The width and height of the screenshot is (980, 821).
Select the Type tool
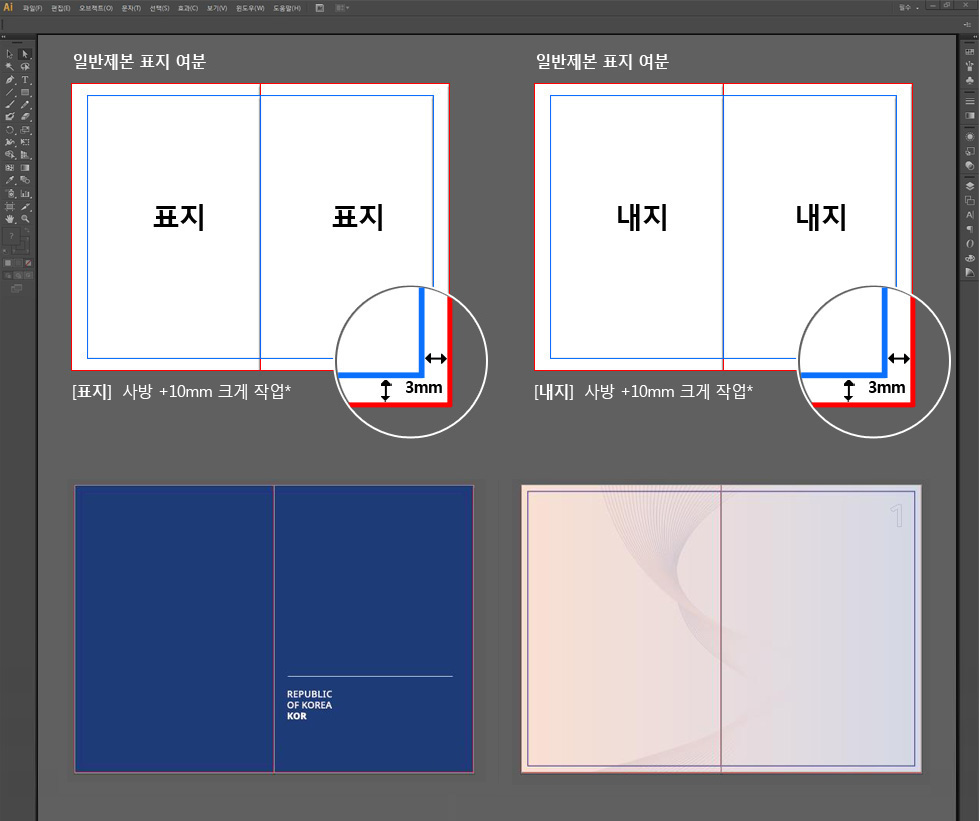pos(25,79)
